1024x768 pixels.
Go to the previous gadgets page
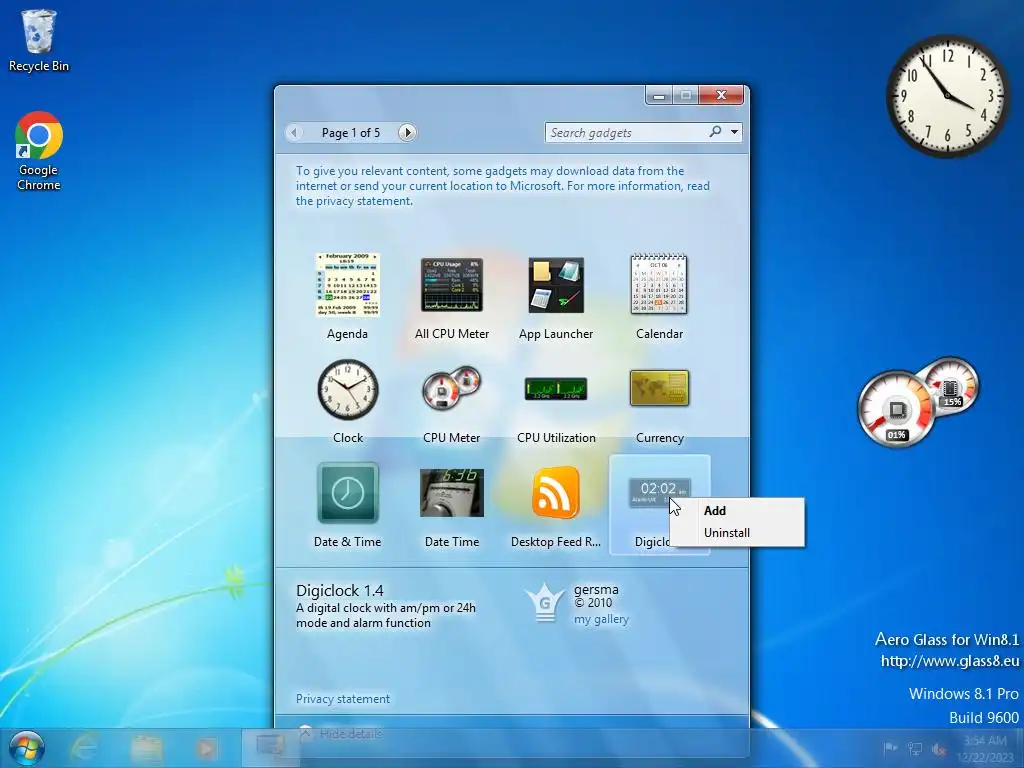pyautogui.click(x=295, y=133)
